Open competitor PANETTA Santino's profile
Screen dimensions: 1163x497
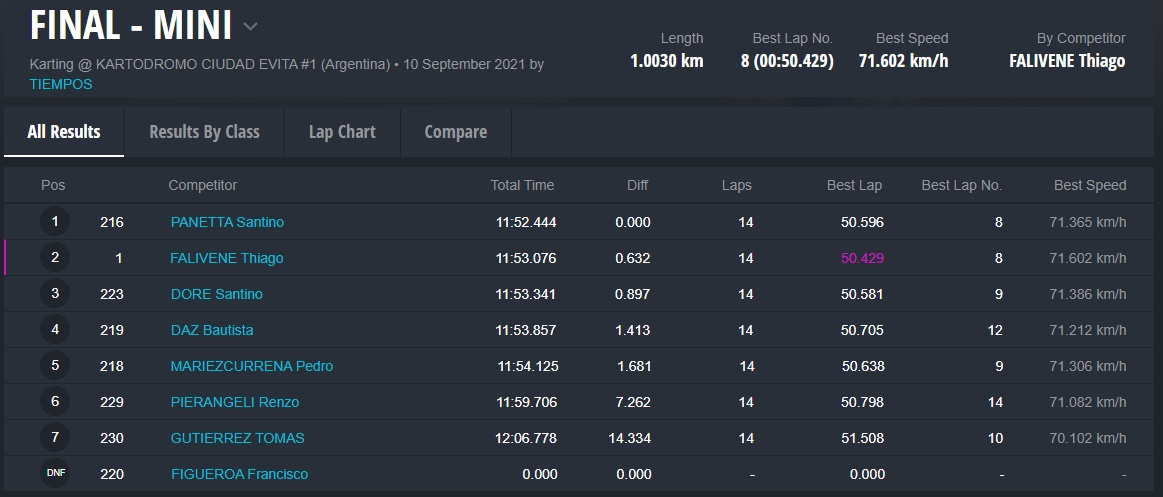pyautogui.click(x=227, y=222)
